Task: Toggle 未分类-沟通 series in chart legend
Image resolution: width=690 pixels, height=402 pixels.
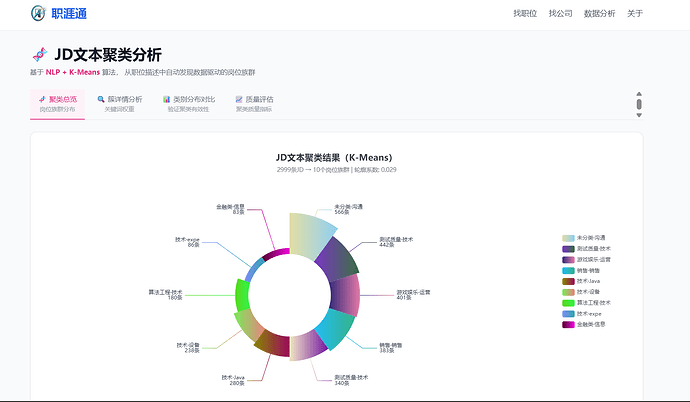Action: tap(588, 237)
